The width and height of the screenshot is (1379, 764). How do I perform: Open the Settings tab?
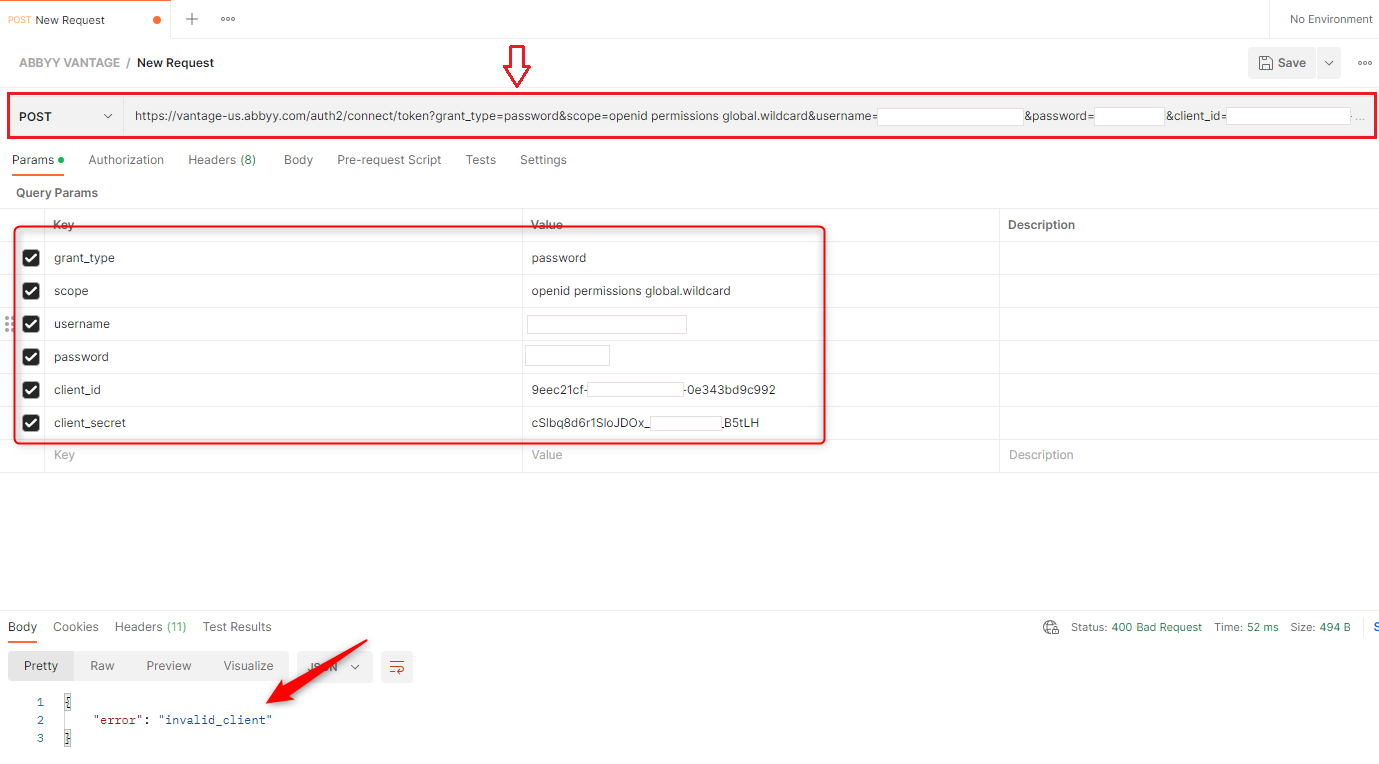click(543, 160)
